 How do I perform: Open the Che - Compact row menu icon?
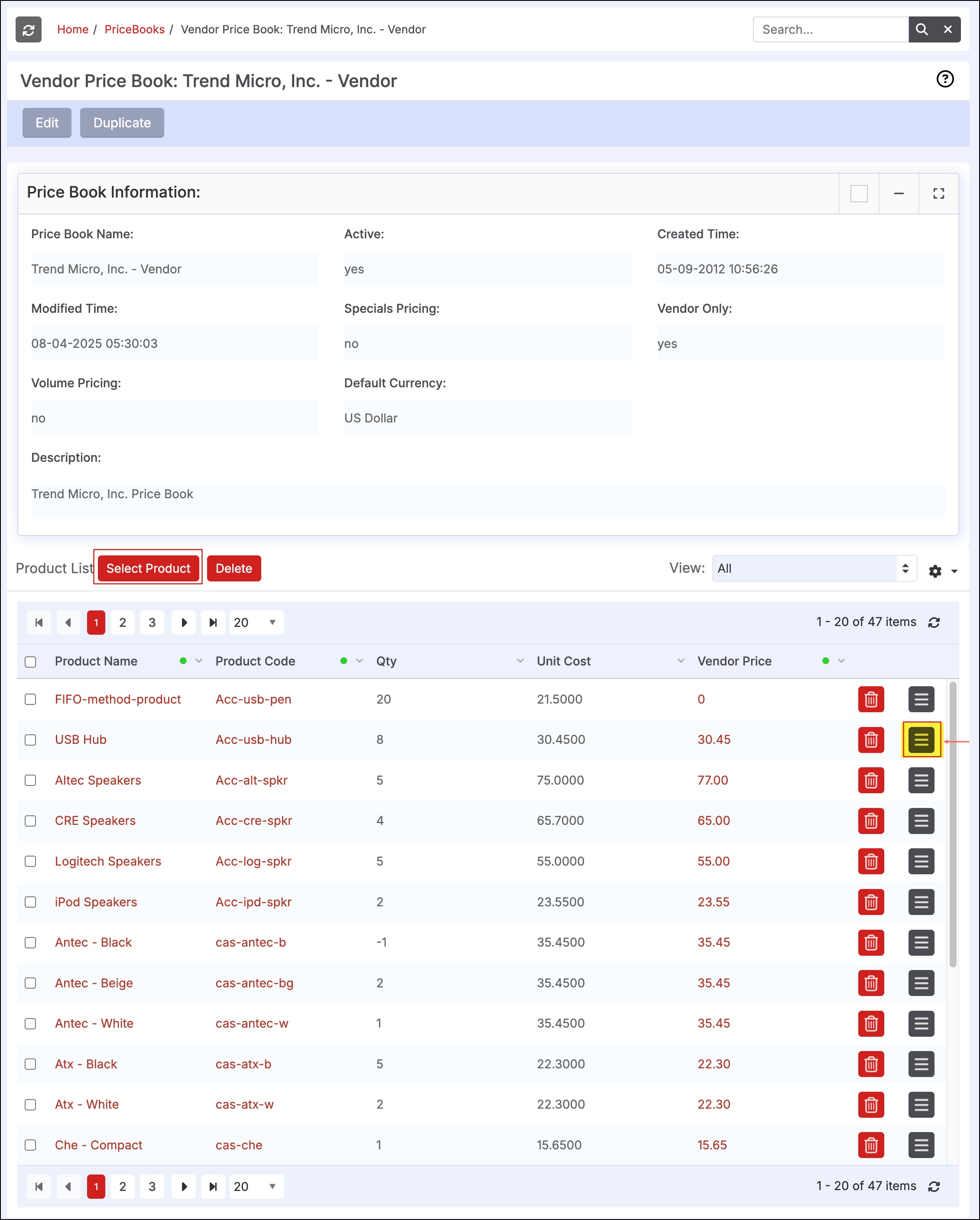tap(921, 1145)
